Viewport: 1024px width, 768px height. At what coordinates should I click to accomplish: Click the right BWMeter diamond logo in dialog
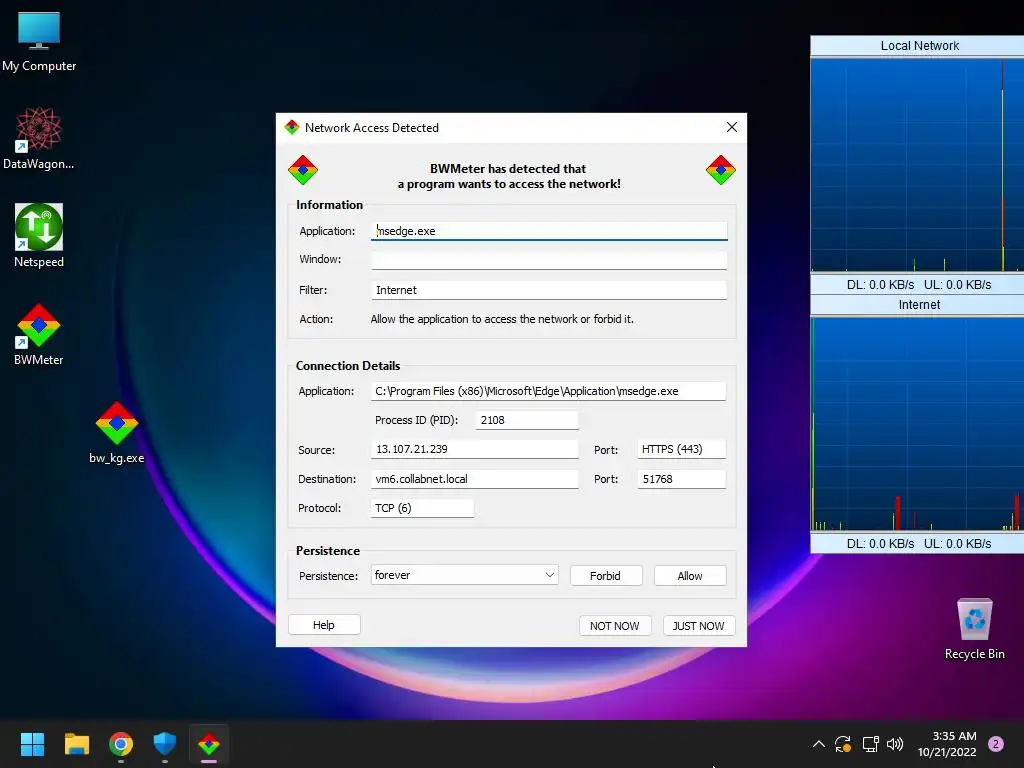pos(721,170)
